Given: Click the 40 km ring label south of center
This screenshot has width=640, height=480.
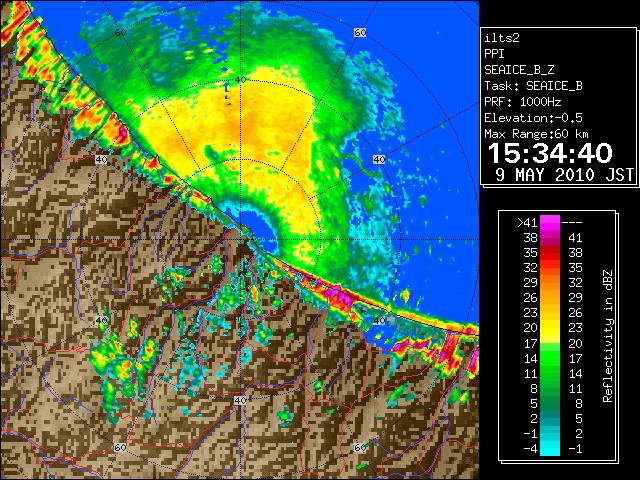Looking at the screenshot, I should 240,400.
